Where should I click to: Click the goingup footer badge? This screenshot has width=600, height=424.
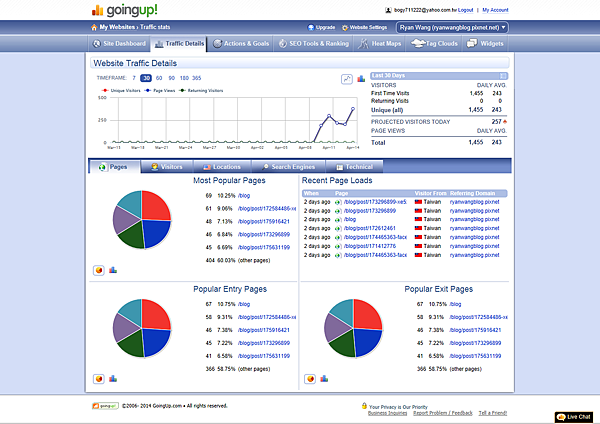click(x=105, y=406)
